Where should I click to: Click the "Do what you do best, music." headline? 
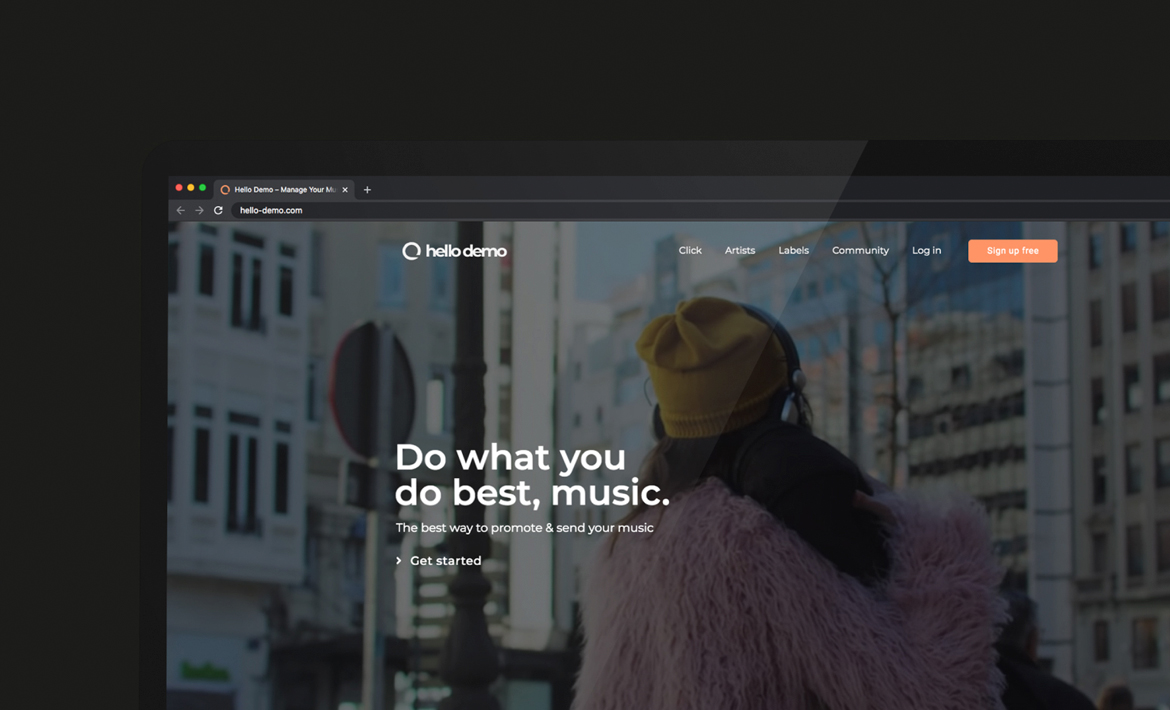(532, 475)
